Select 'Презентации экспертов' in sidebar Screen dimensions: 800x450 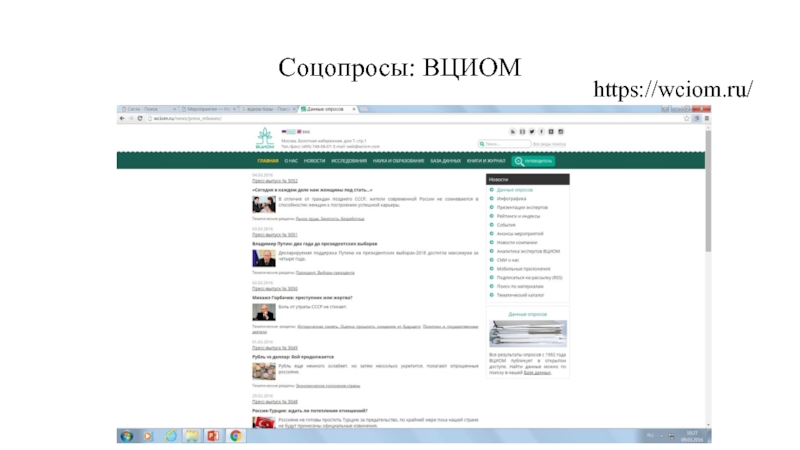click(x=522, y=208)
